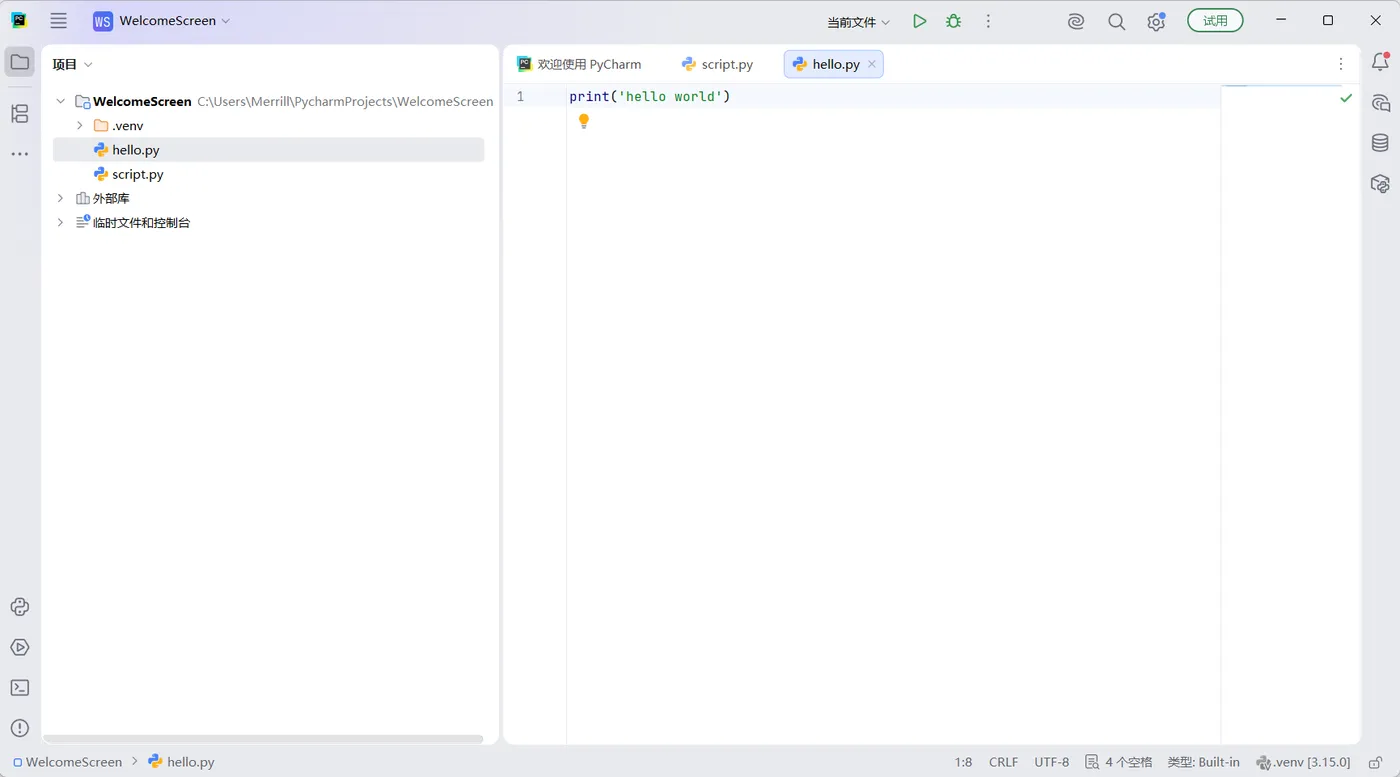Run the current file with green play icon
1400x777 pixels.
point(919,21)
